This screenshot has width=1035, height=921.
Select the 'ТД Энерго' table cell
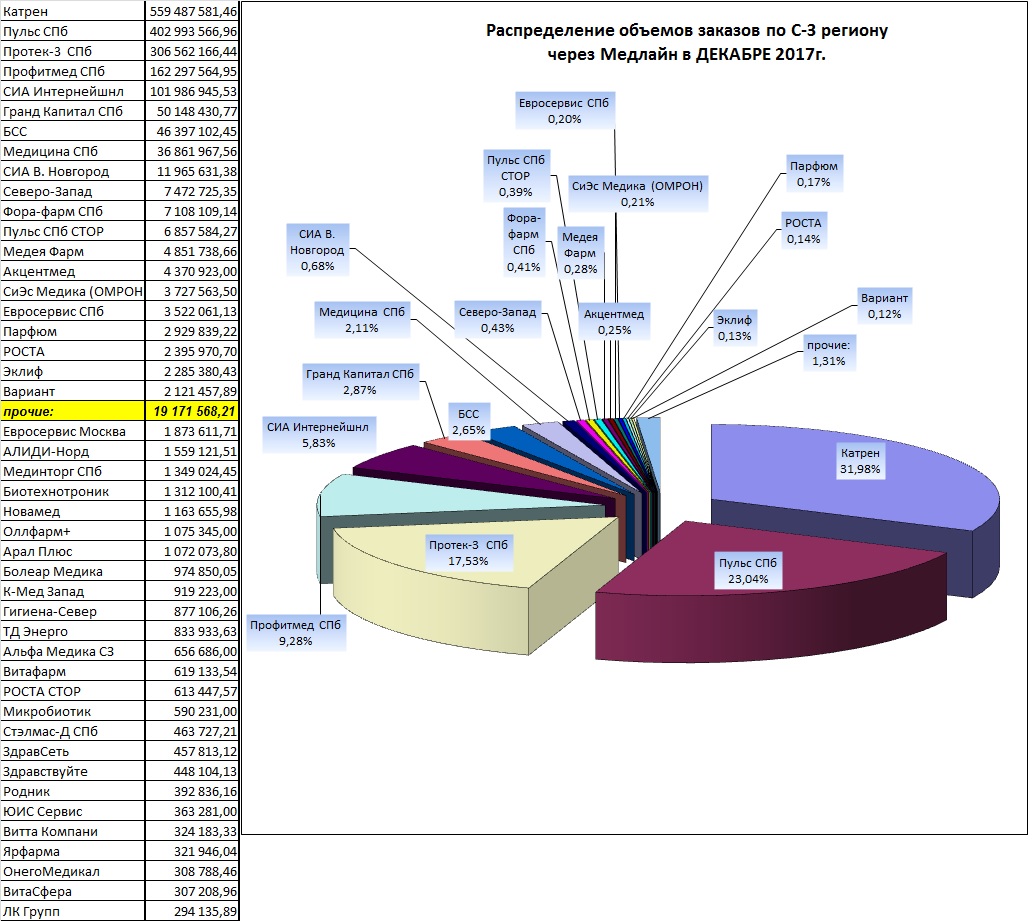pos(73,631)
